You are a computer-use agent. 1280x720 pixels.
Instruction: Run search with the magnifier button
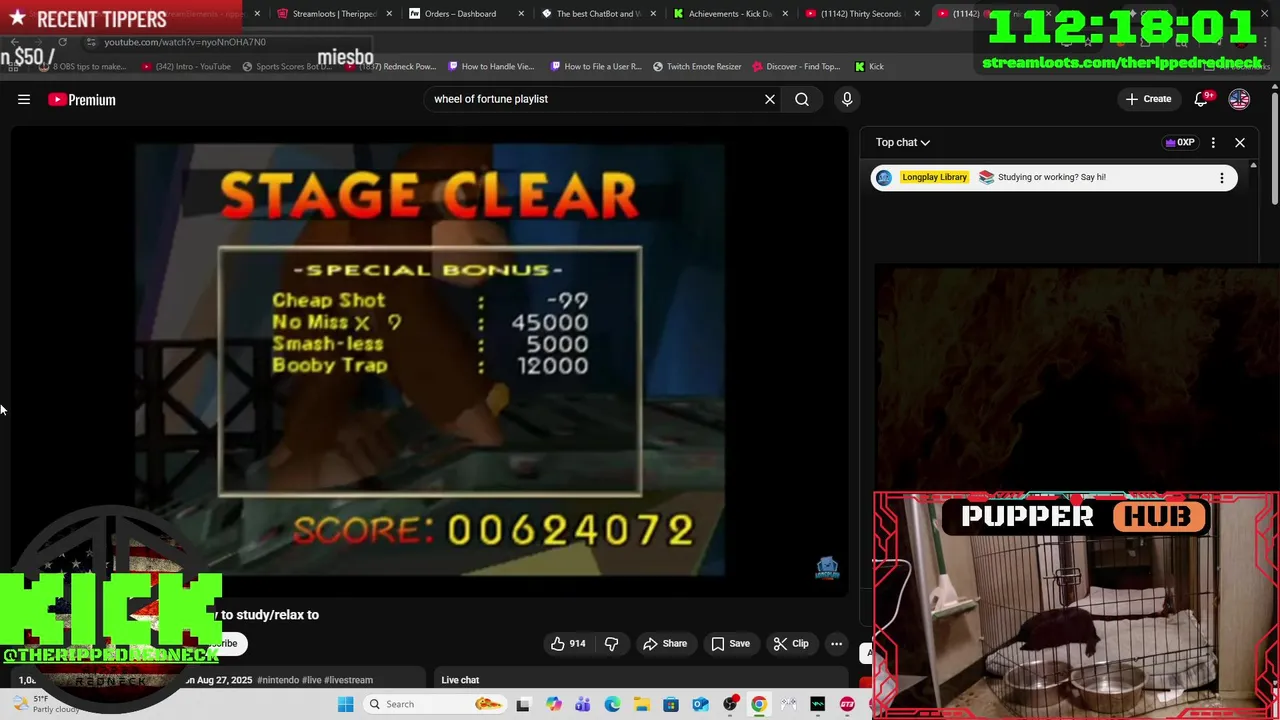click(x=802, y=99)
